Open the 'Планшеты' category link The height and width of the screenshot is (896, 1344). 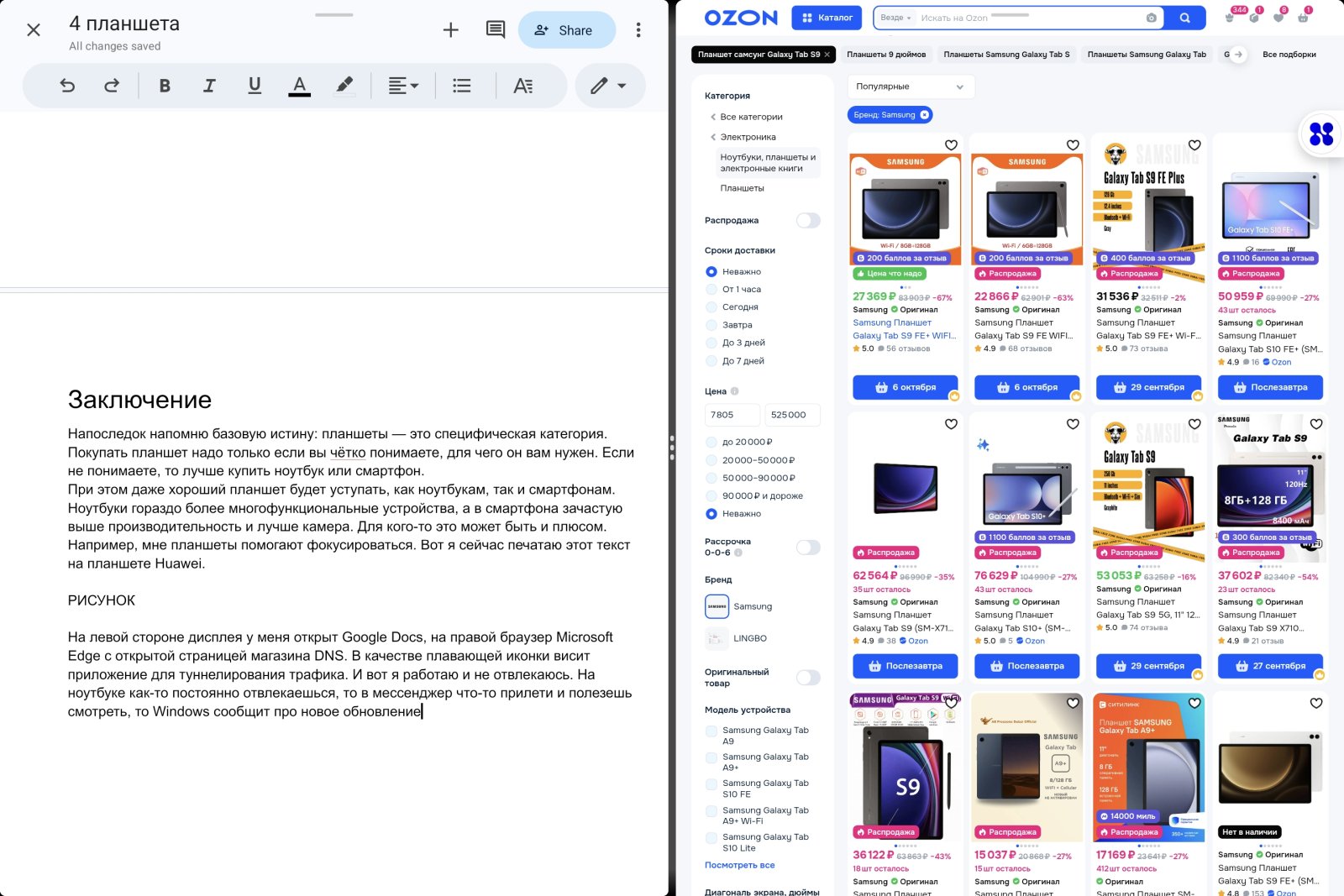tap(743, 188)
